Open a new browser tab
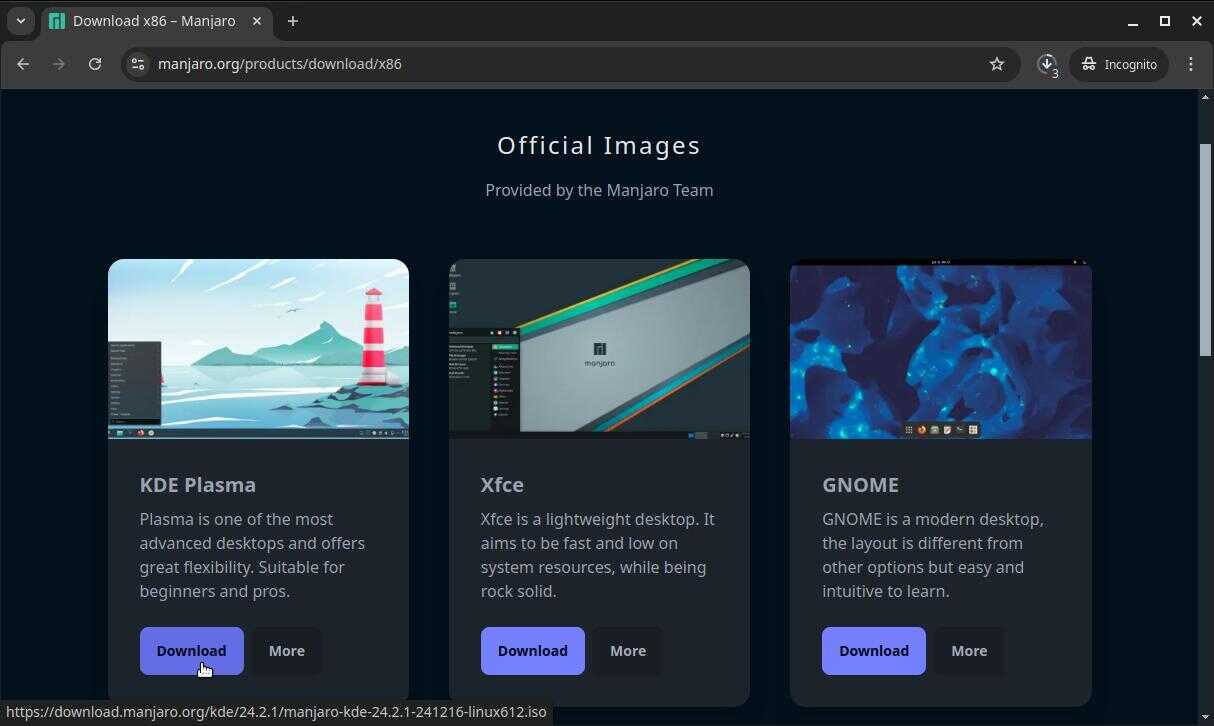The image size is (1214, 726). pyautogui.click(x=293, y=21)
